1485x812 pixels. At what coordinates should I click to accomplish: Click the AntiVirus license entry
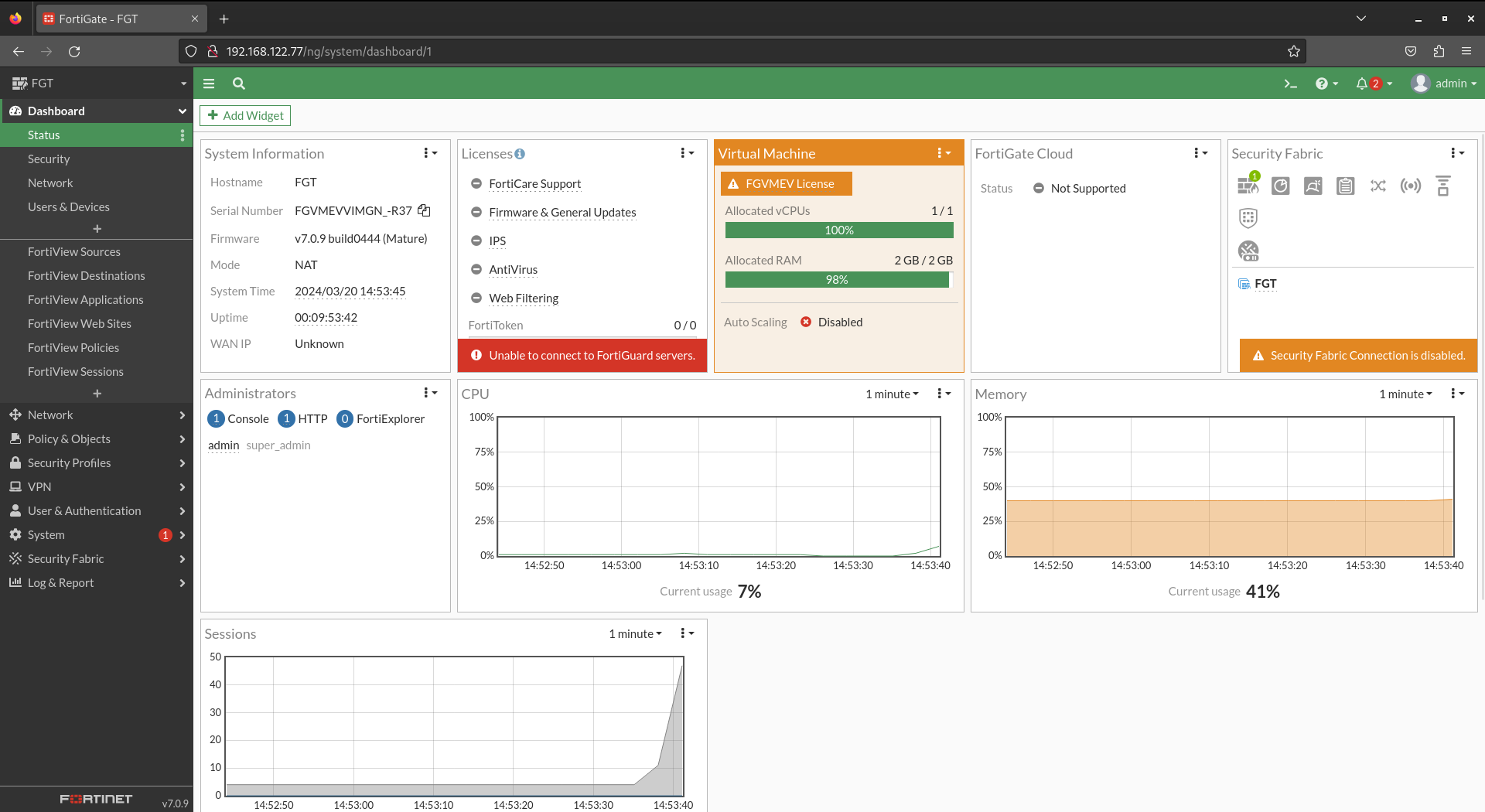(513, 270)
